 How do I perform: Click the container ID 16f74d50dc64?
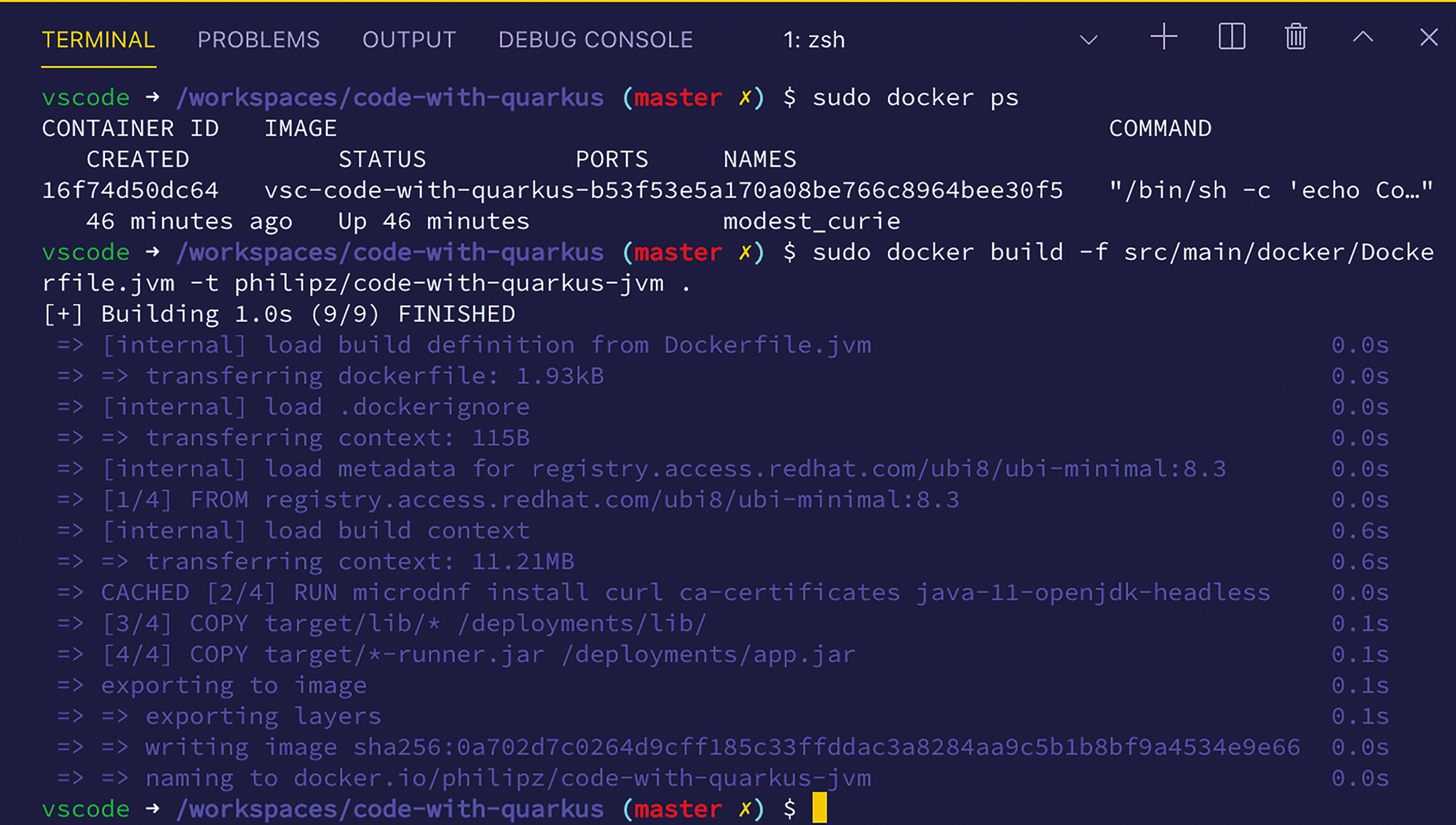[130, 190]
